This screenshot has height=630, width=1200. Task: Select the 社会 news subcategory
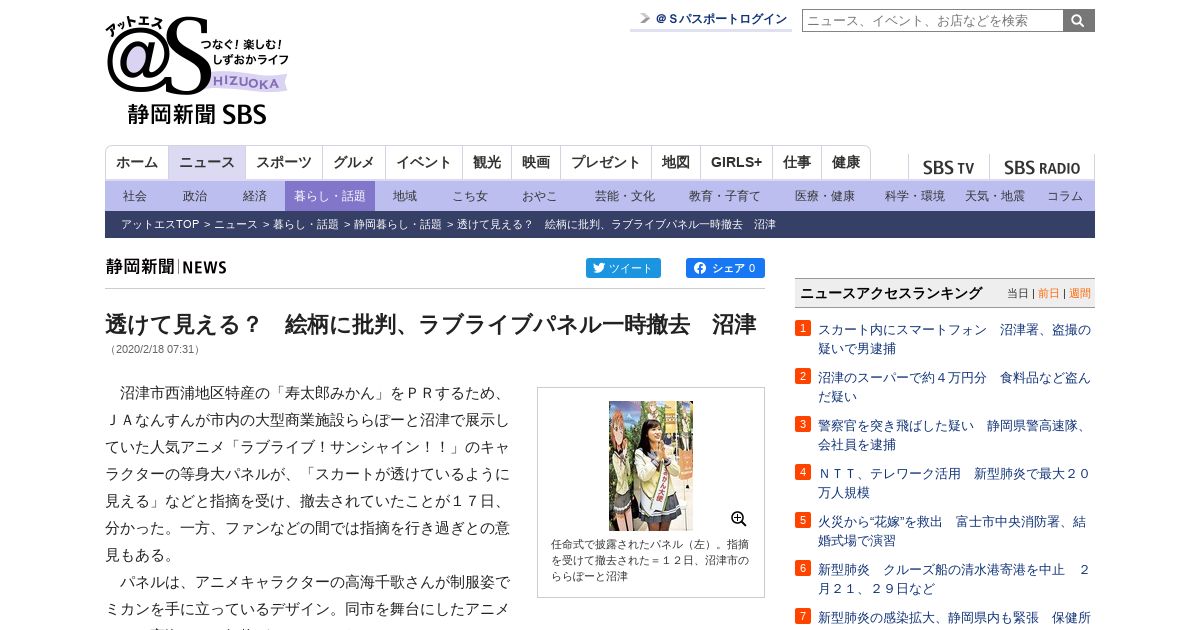click(x=135, y=196)
